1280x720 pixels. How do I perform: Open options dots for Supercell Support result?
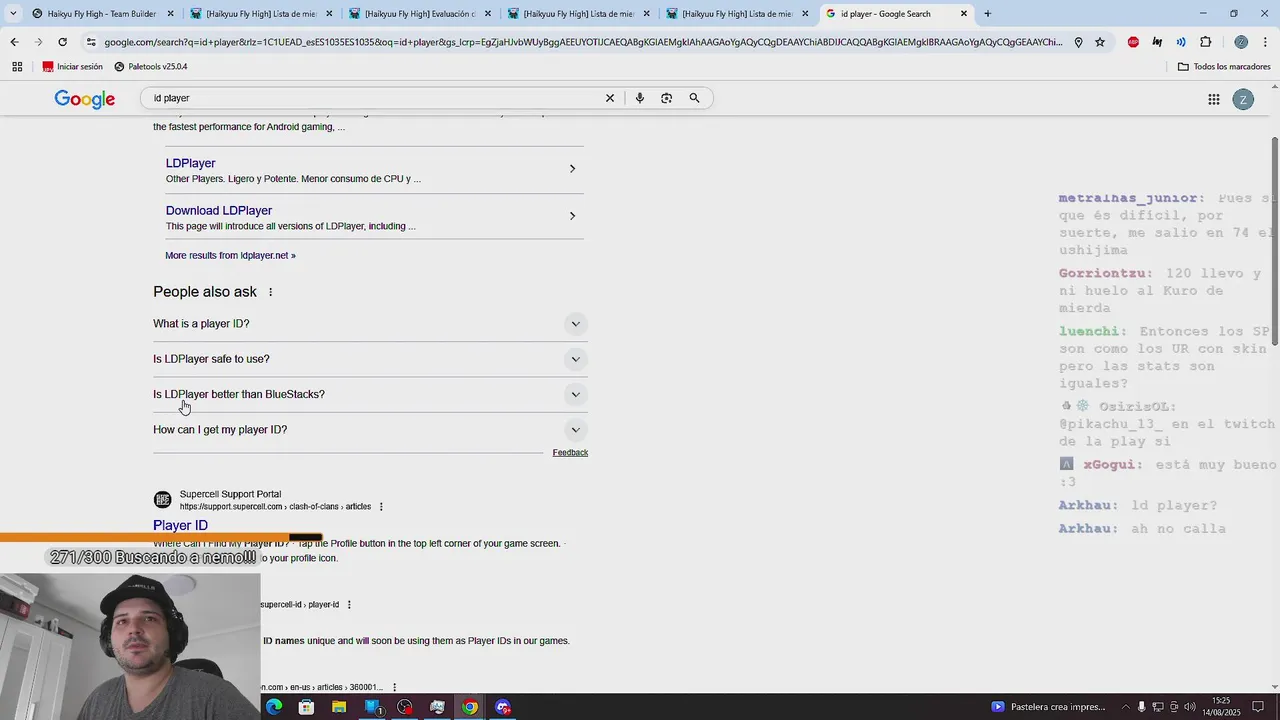click(x=381, y=507)
